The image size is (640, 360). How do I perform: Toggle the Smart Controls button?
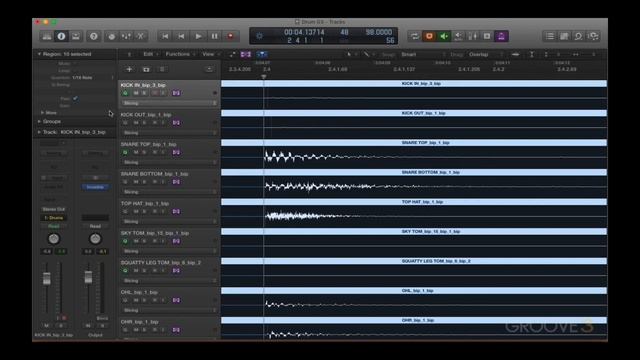coord(111,36)
